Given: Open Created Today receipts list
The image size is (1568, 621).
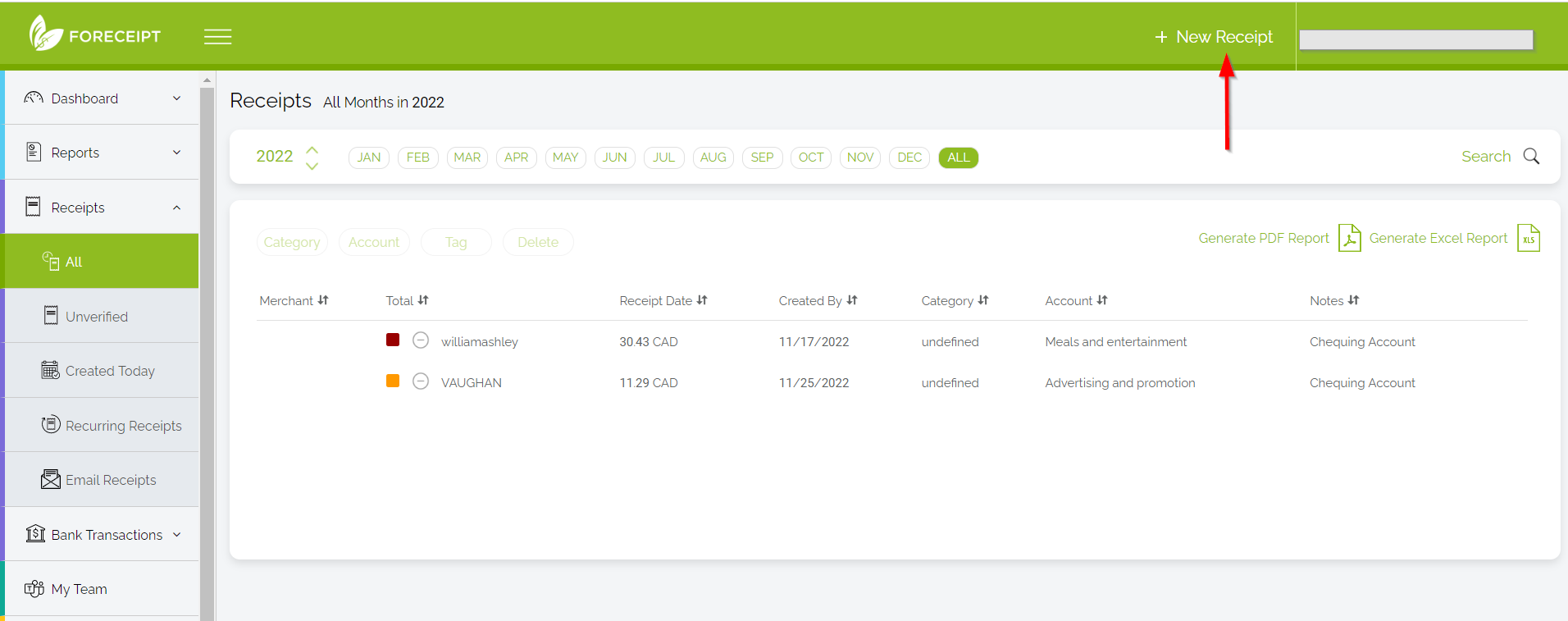Looking at the screenshot, I should [109, 371].
